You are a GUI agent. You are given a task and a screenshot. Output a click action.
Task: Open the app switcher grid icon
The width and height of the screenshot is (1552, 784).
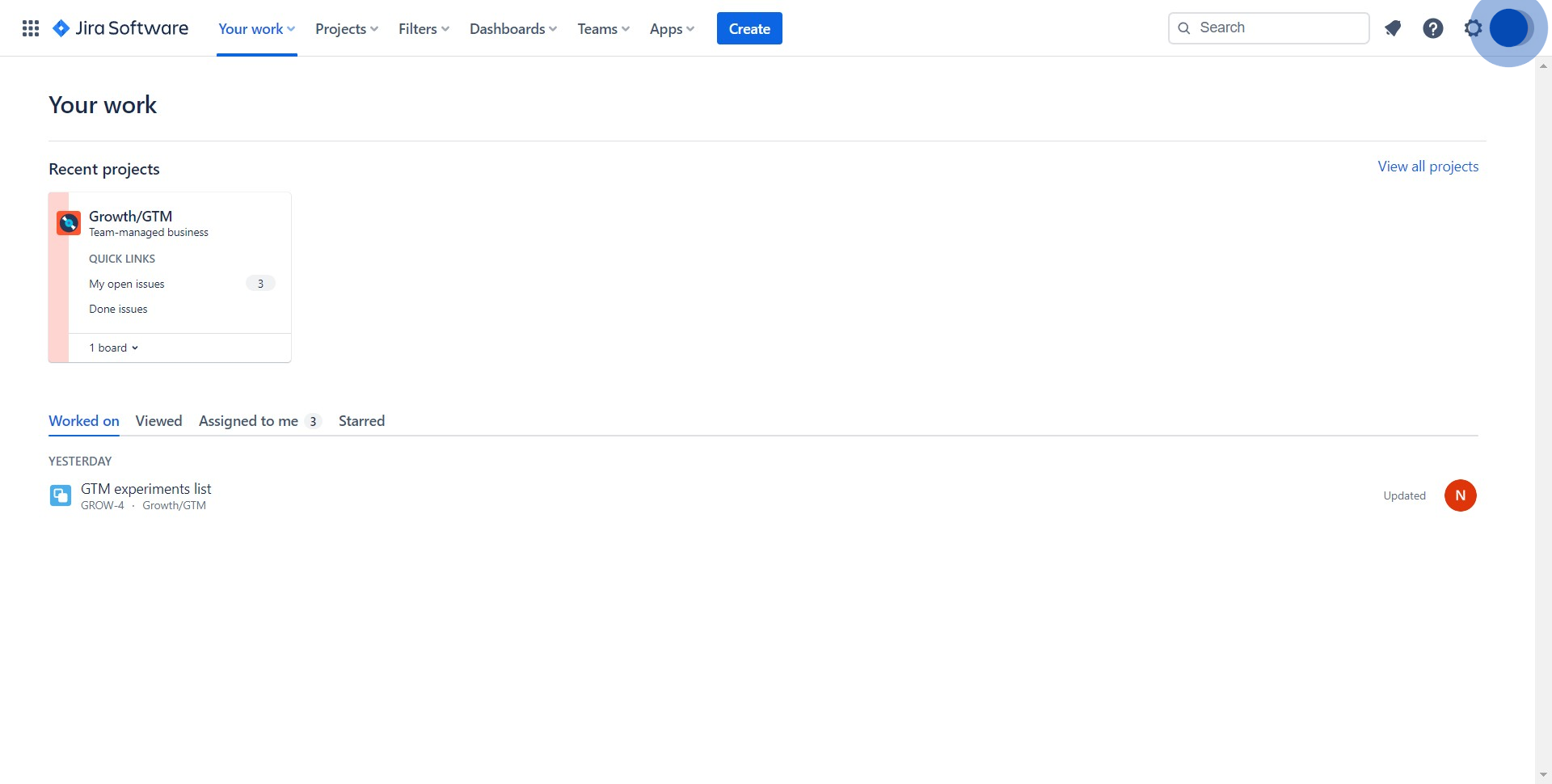[x=31, y=28]
